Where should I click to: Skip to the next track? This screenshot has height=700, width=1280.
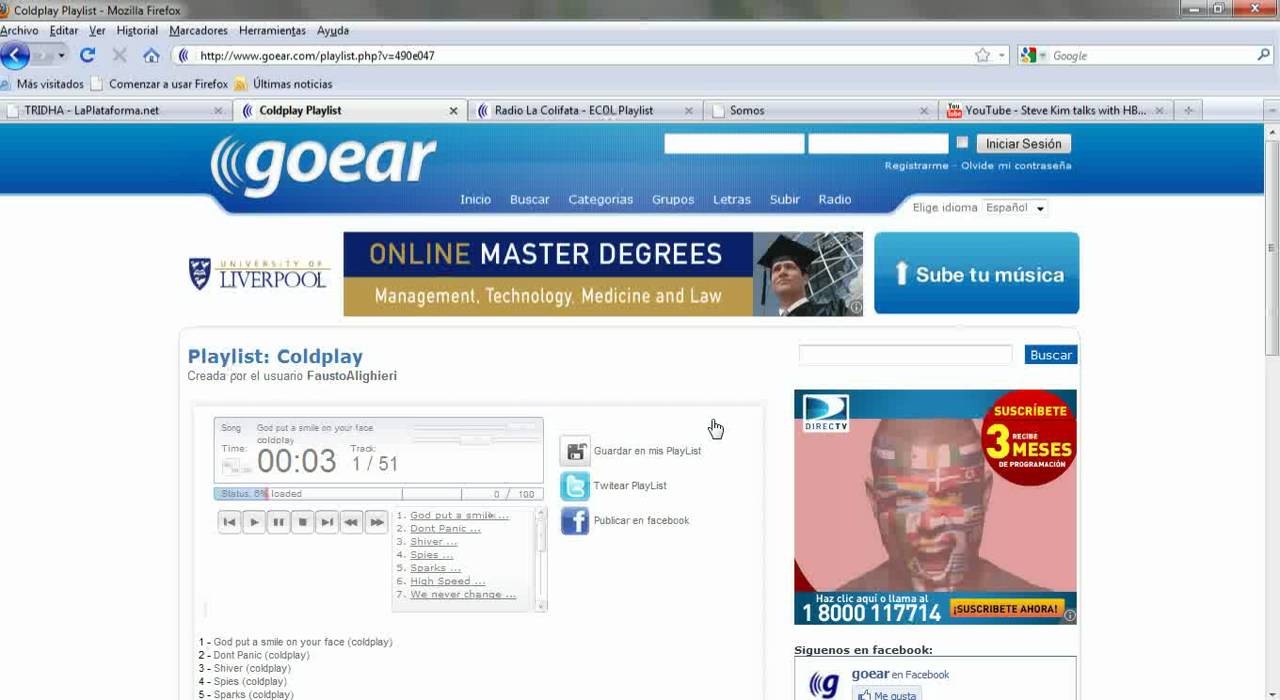tap(327, 522)
